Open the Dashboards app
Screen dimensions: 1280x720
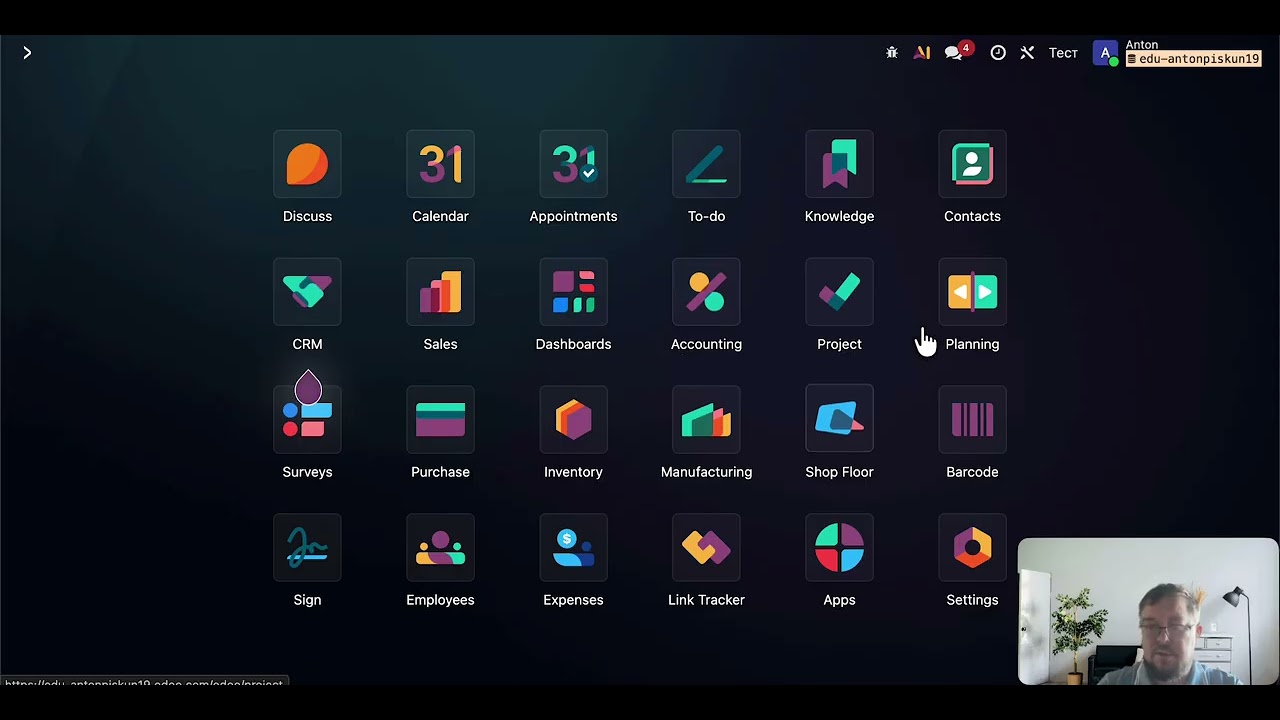pos(573,292)
